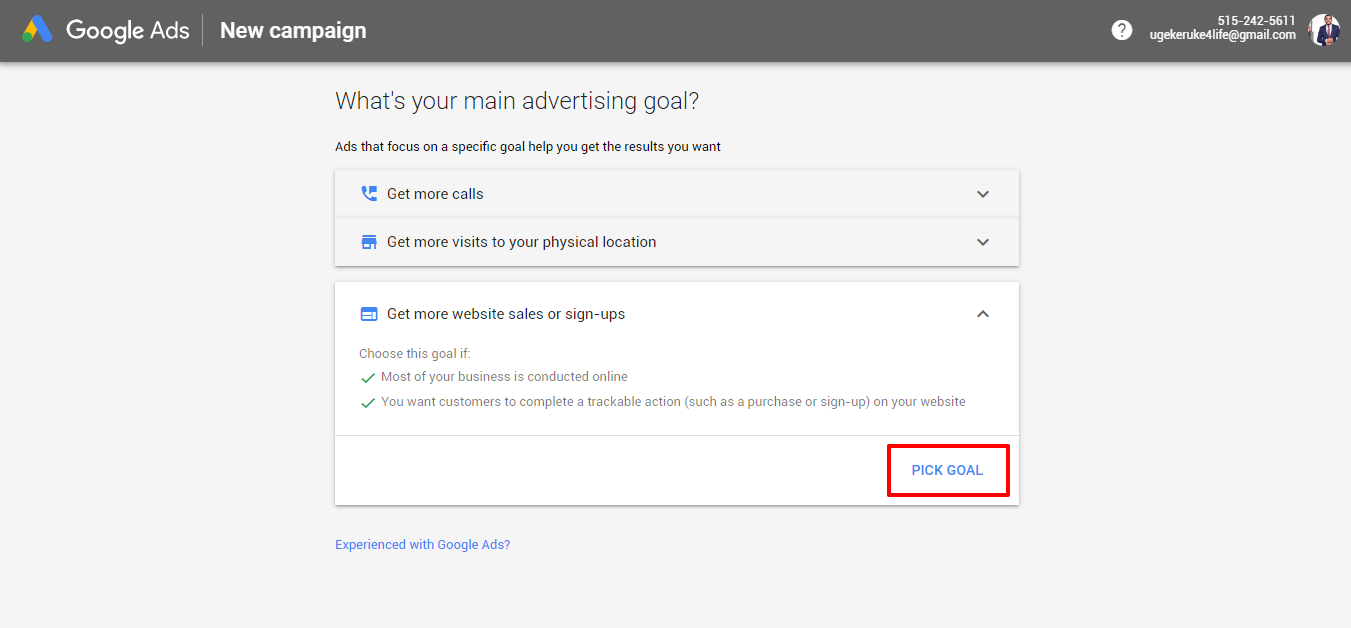The height and width of the screenshot is (628, 1351).
Task: Click the 515-242-5611 account number
Action: (1257, 21)
